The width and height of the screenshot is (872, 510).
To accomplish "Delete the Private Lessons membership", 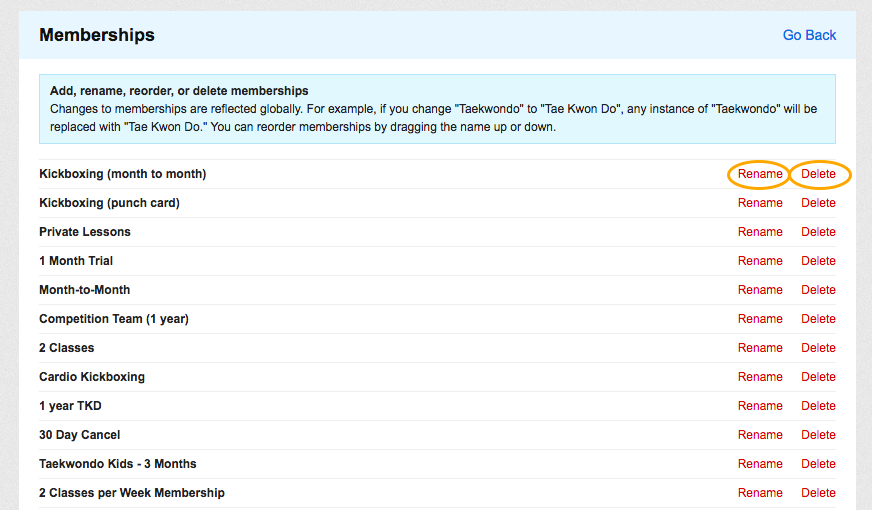I will (818, 232).
